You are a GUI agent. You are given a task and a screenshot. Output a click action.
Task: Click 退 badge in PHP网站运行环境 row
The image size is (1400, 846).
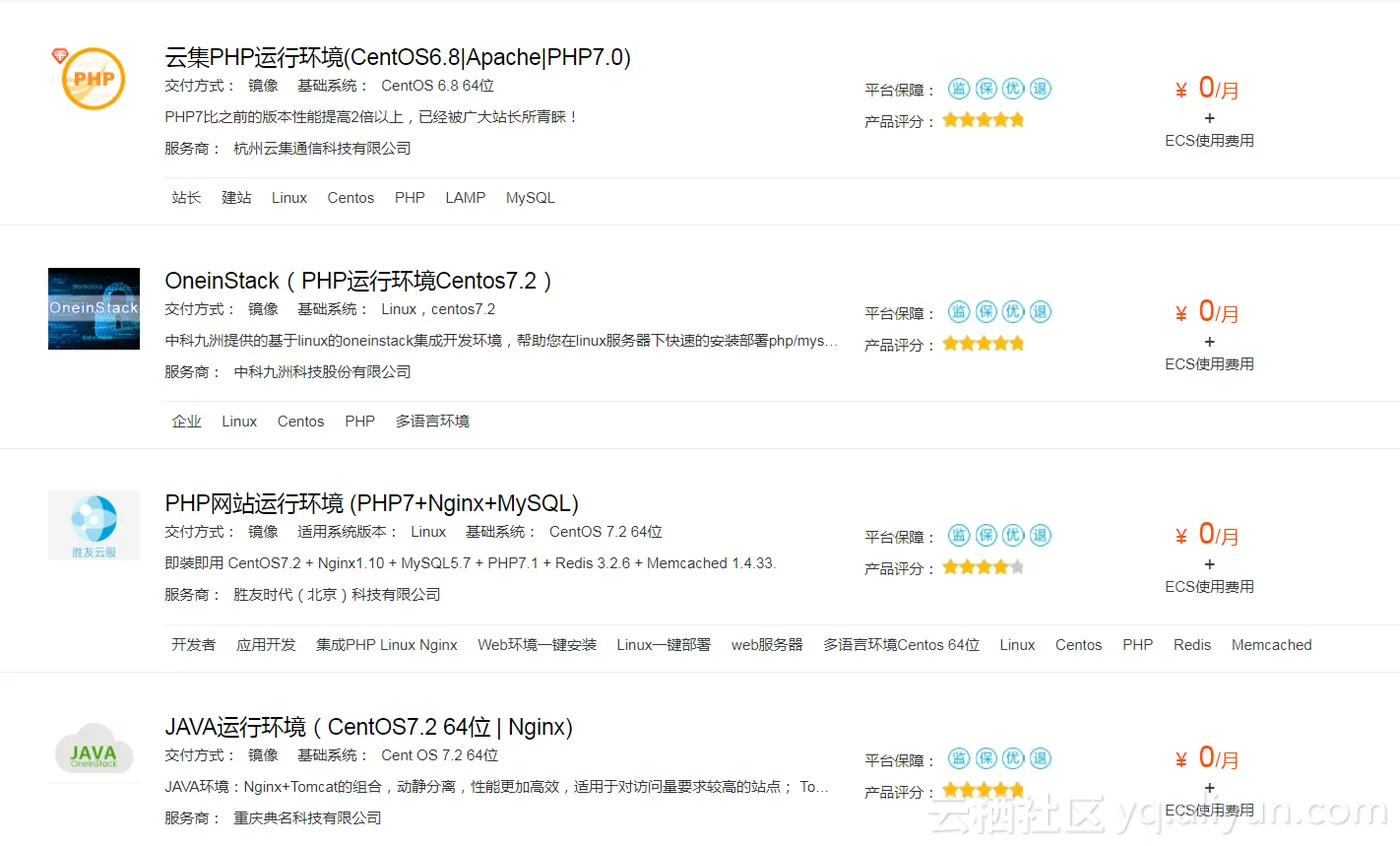pos(1041,535)
